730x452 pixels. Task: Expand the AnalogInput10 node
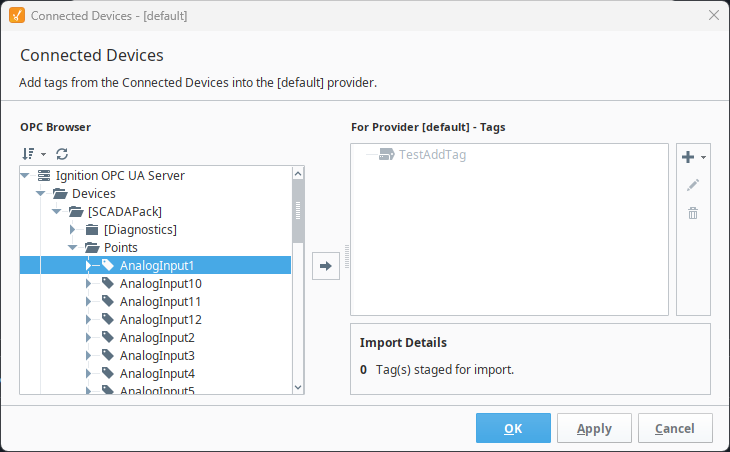[88, 283]
